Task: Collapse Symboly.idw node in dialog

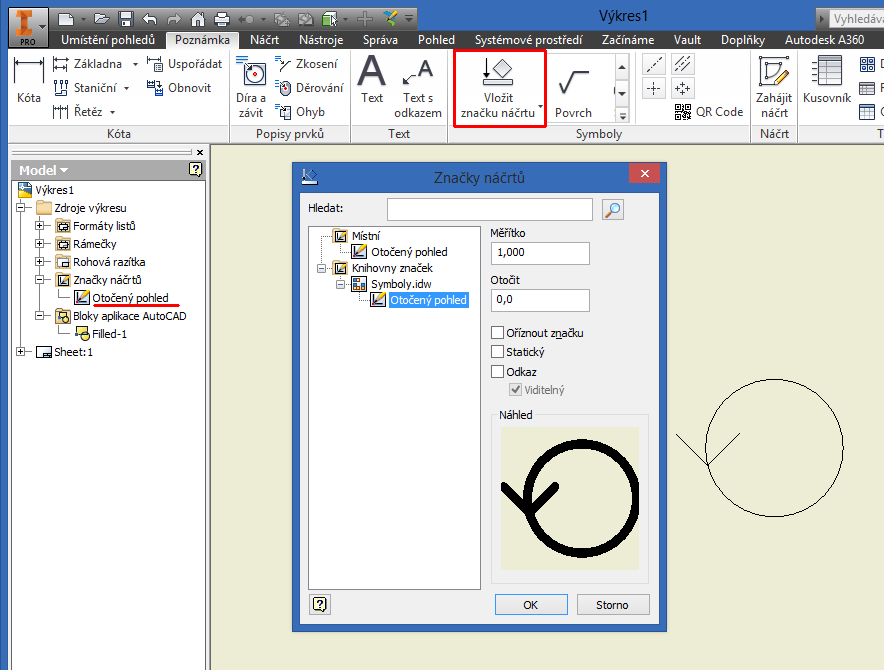Action: (341, 284)
